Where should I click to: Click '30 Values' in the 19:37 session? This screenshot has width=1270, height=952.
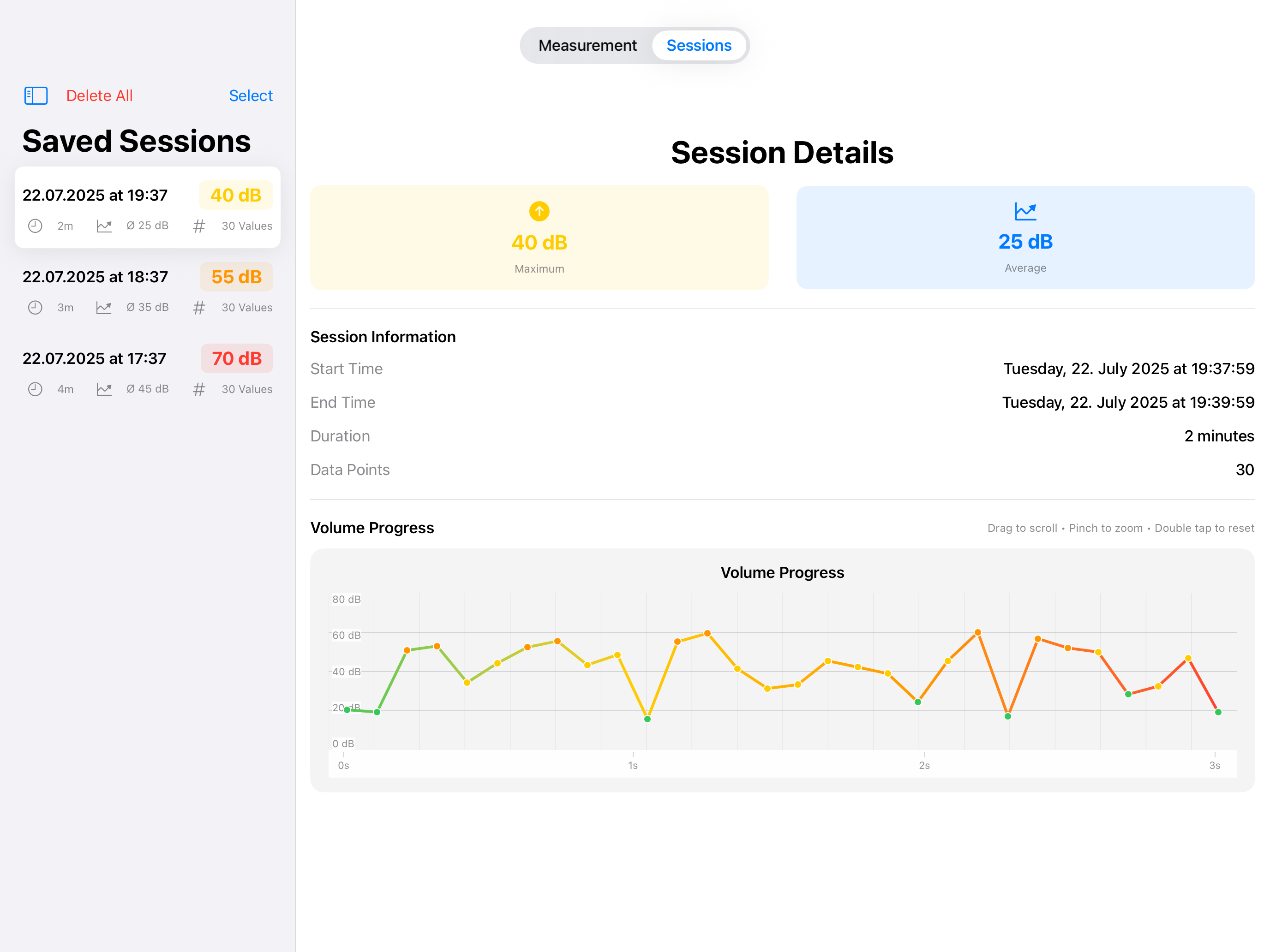click(247, 226)
